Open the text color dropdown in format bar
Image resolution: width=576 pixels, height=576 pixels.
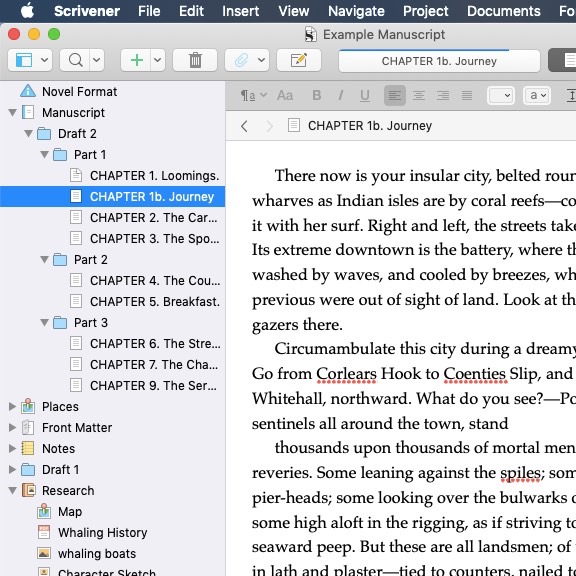[x=501, y=96]
